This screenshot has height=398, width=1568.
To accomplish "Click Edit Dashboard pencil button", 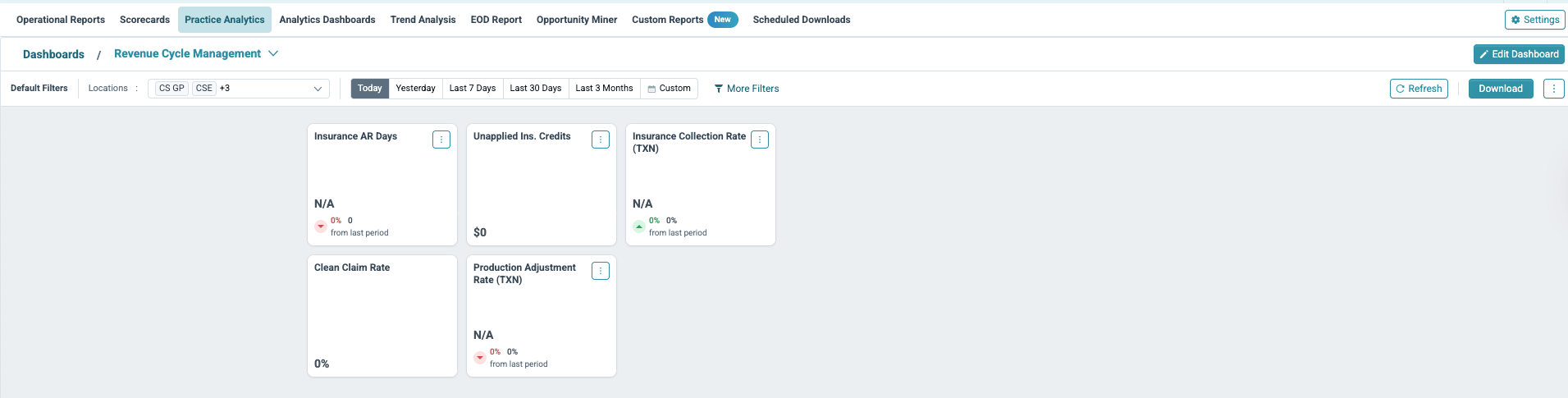I will [x=1519, y=54].
